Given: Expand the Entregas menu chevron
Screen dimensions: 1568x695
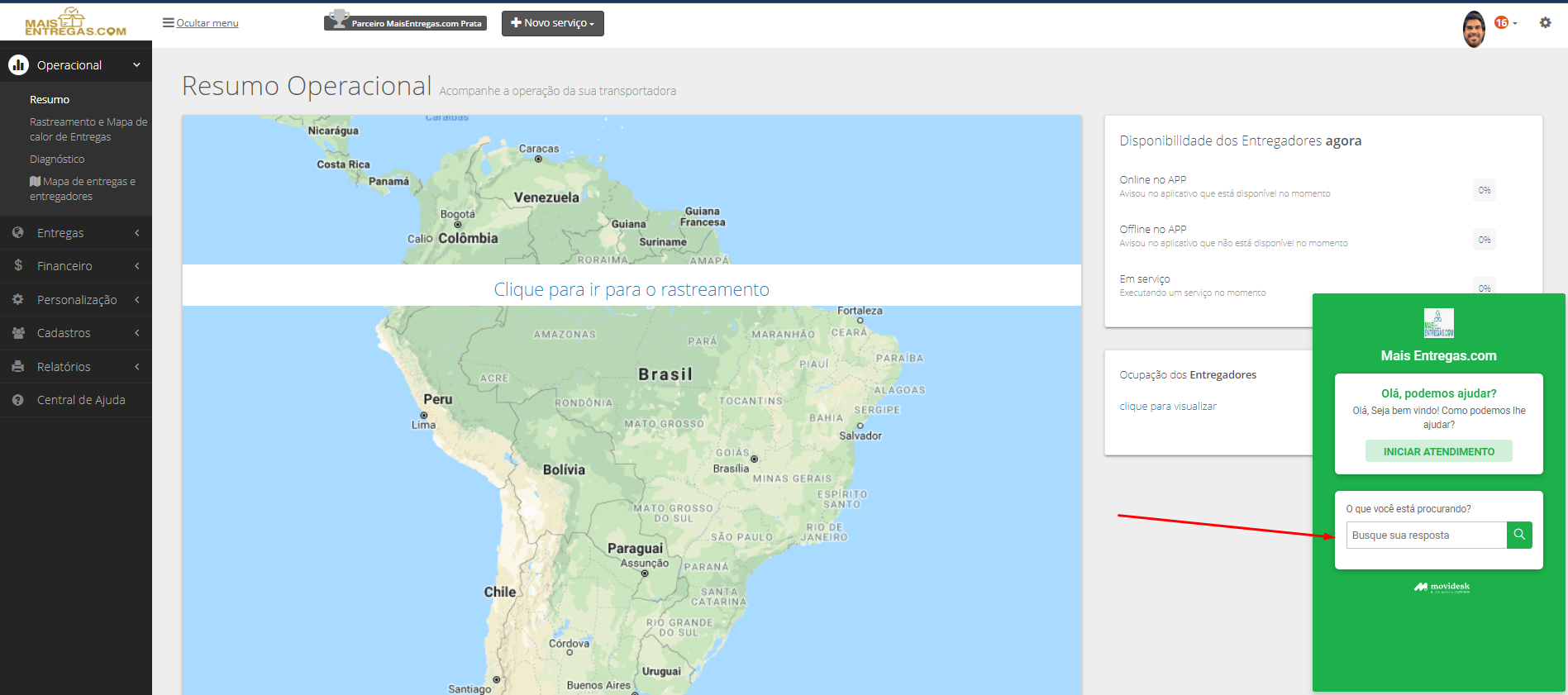Looking at the screenshot, I should [136, 233].
